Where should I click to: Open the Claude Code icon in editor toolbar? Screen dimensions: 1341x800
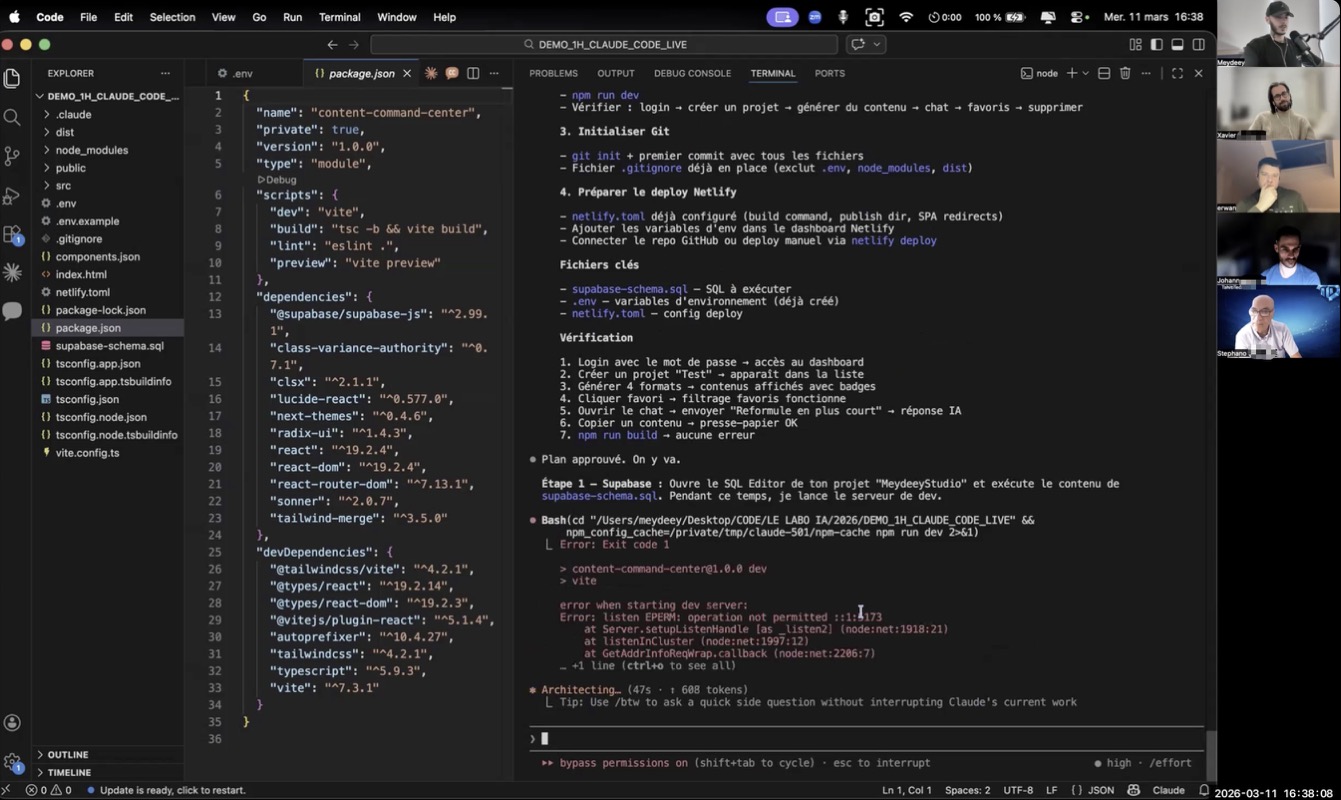pos(431,73)
